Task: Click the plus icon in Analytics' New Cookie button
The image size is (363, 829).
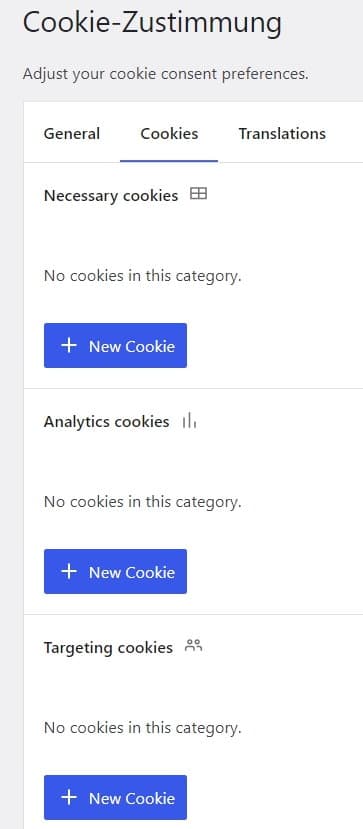Action: 69,572
